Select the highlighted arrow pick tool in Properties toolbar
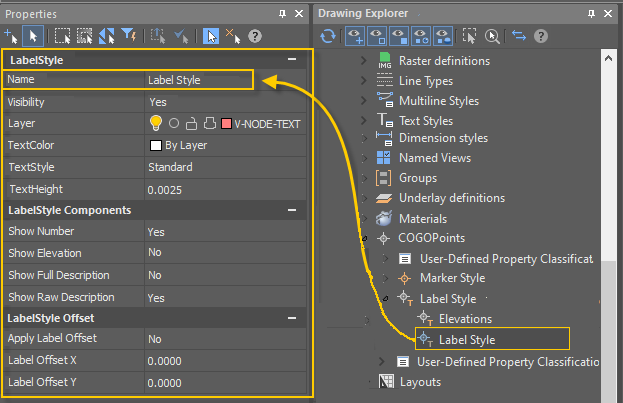This screenshot has width=623, height=403. [33, 36]
